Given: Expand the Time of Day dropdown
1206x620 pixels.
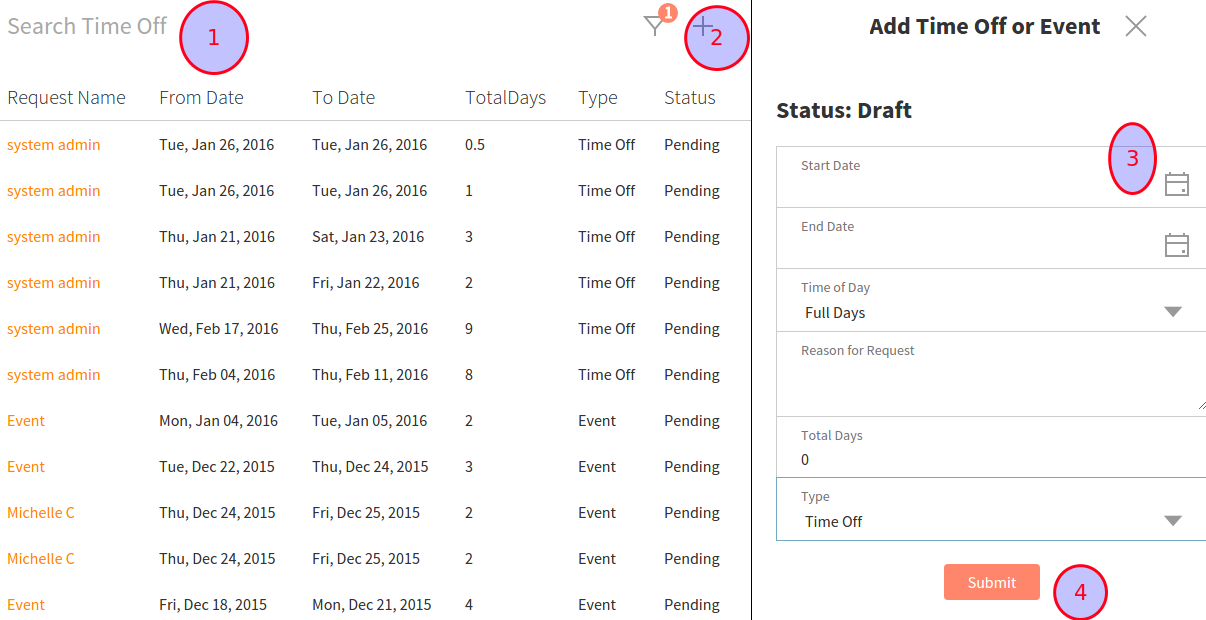Looking at the screenshot, I should tap(1173, 312).
